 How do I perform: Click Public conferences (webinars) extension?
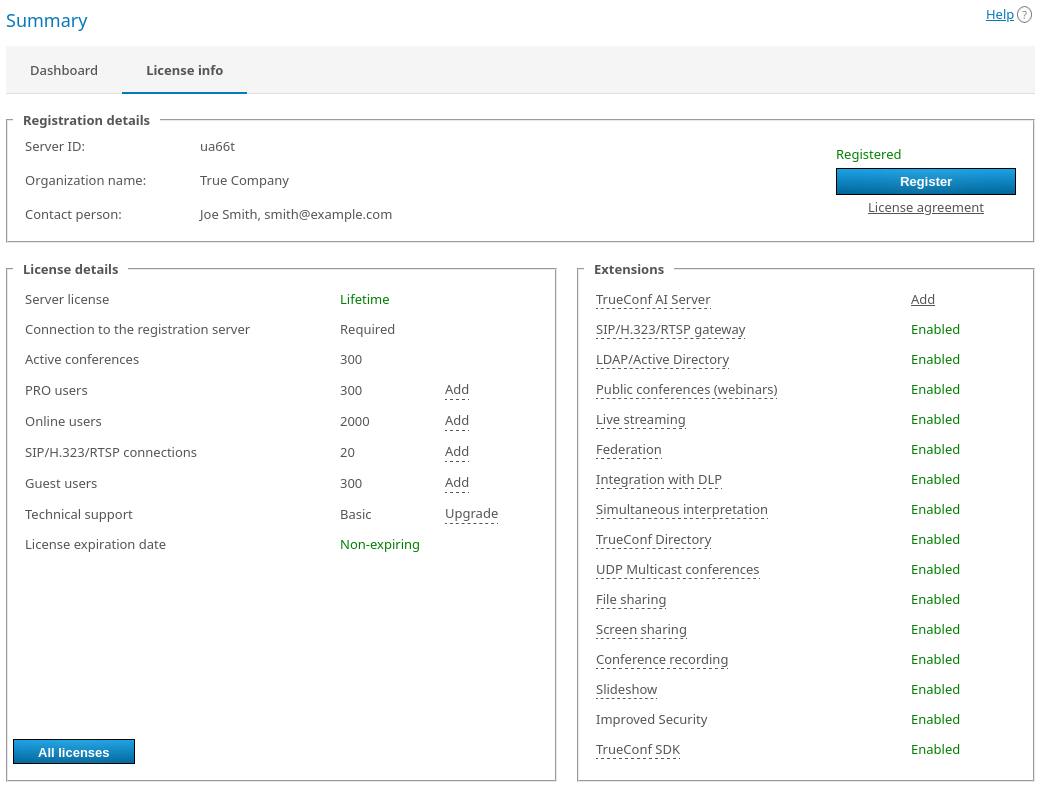[686, 390]
